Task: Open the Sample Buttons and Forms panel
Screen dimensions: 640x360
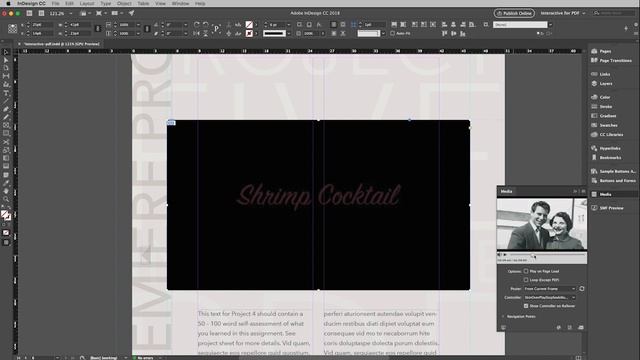Action: [613, 171]
